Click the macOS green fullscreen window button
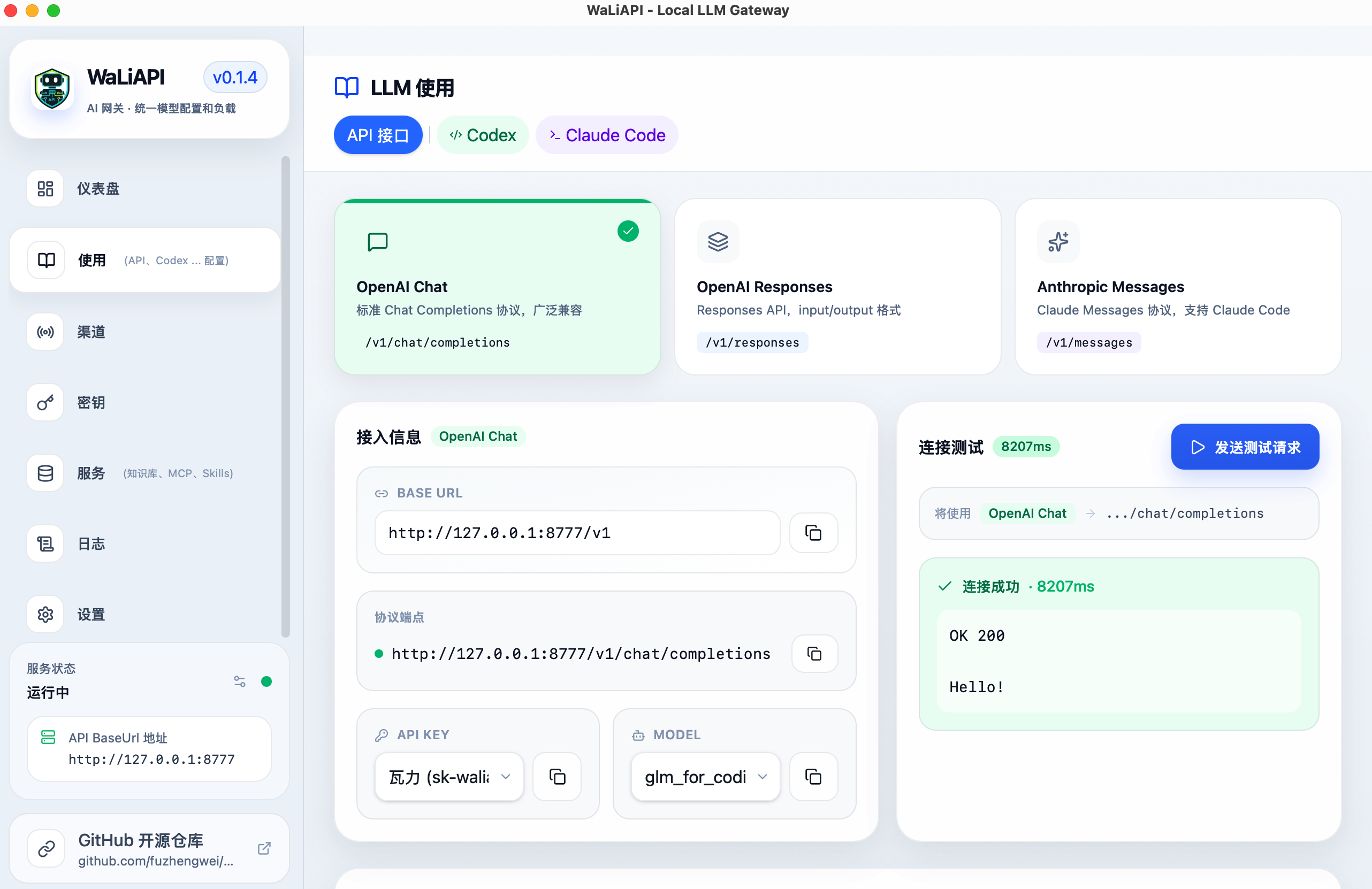This screenshot has width=1372, height=889. (x=53, y=10)
